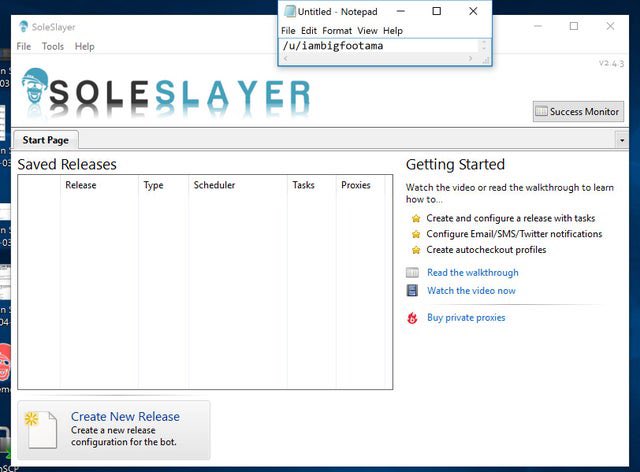The width and height of the screenshot is (640, 472).
Task: Click the star beside Configure Email/SMS/Twitter notifications
Action: click(416, 234)
